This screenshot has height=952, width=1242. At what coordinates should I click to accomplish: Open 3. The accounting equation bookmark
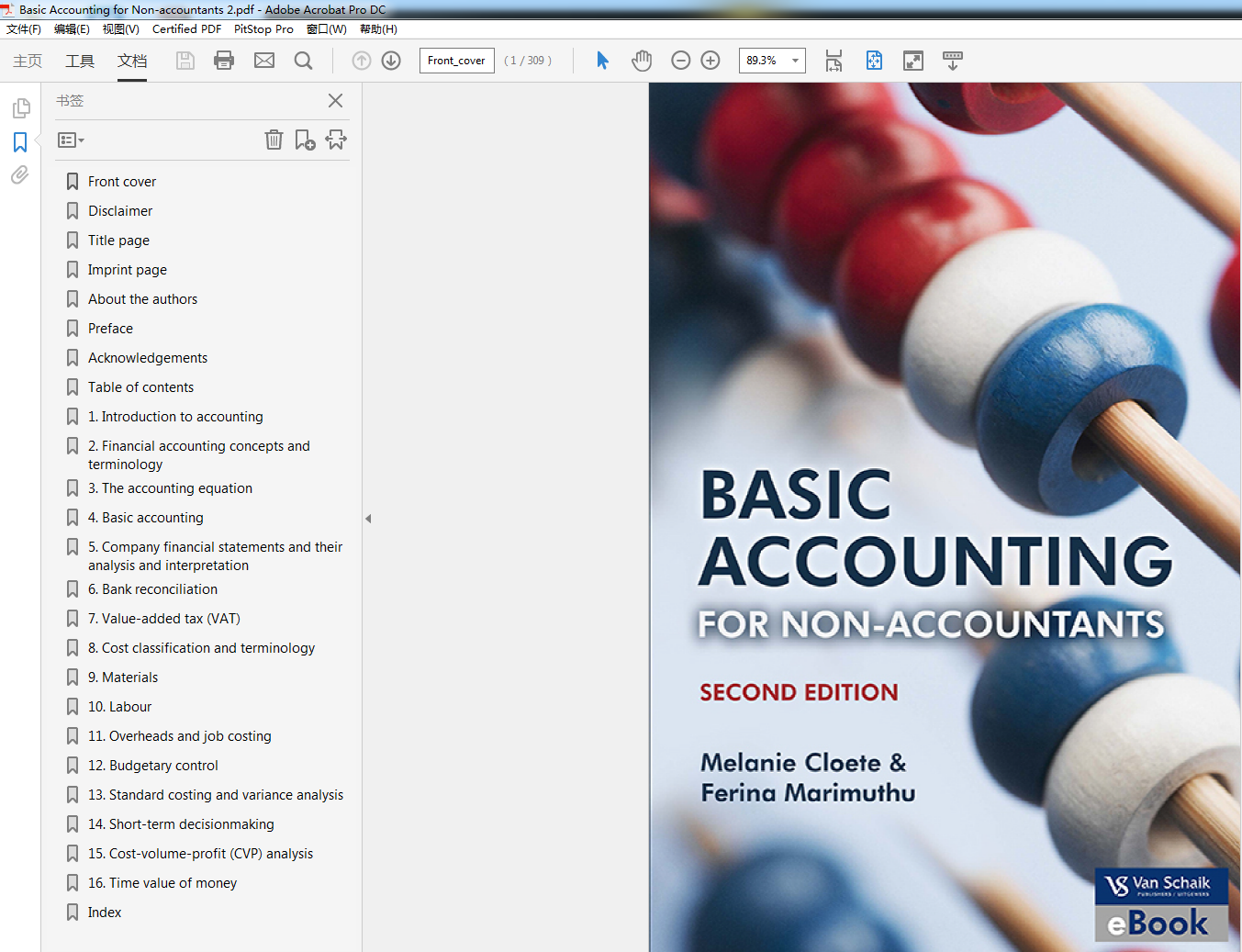[170, 488]
